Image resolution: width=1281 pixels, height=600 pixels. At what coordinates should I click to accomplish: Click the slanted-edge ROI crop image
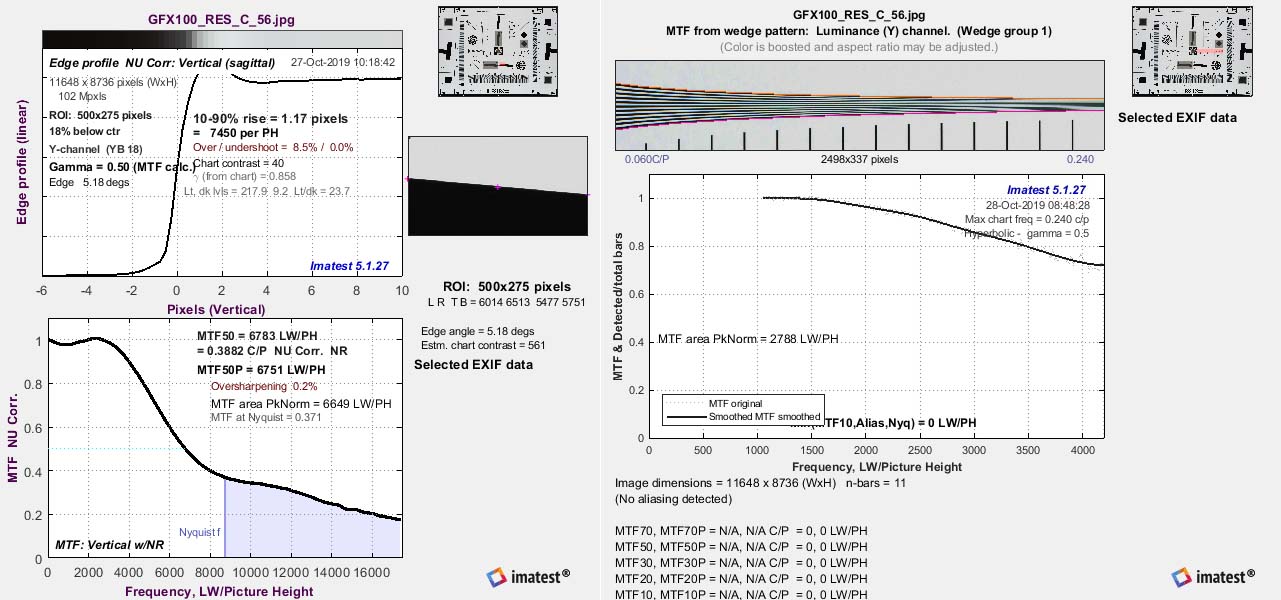tap(499, 186)
